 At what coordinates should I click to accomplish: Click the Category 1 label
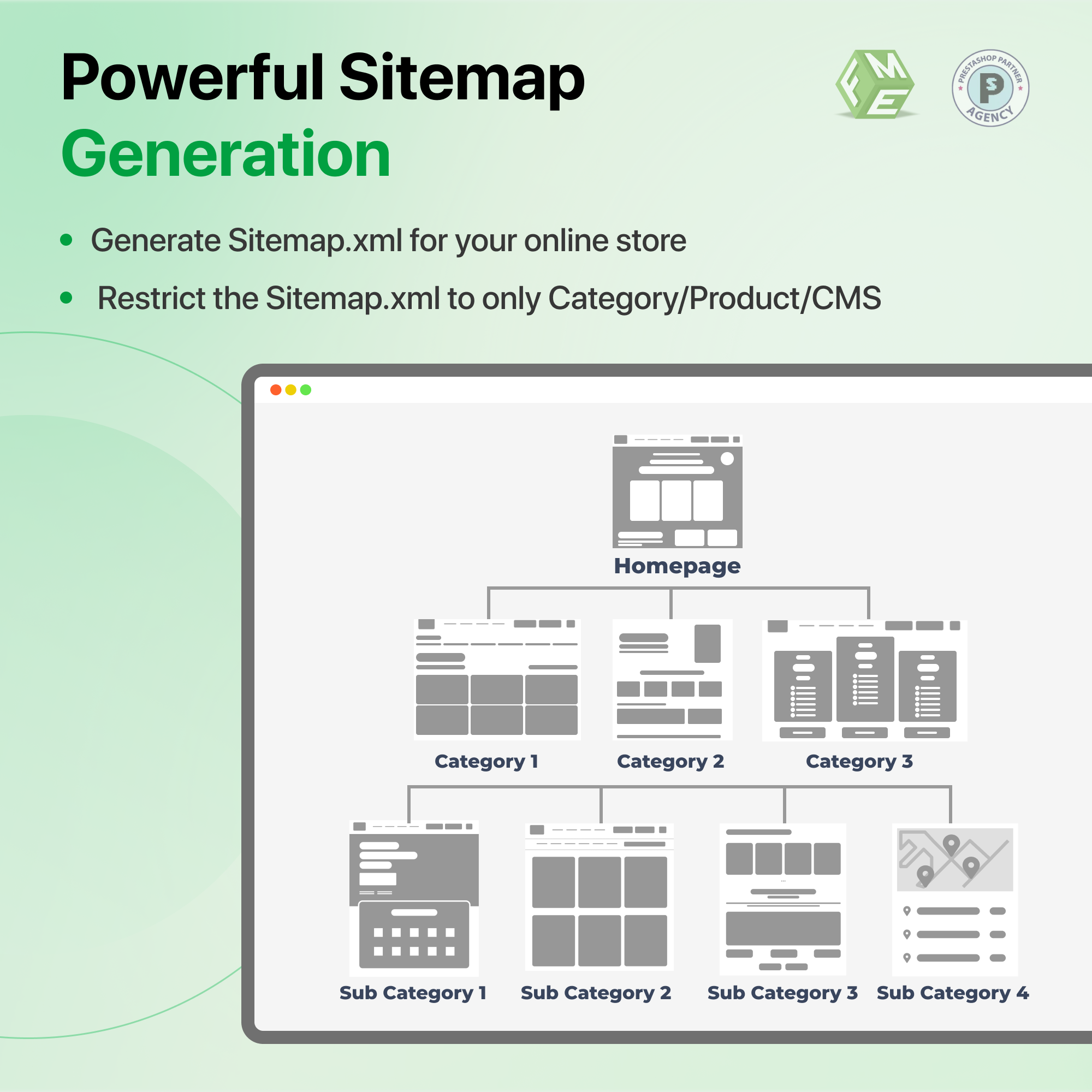(x=486, y=761)
